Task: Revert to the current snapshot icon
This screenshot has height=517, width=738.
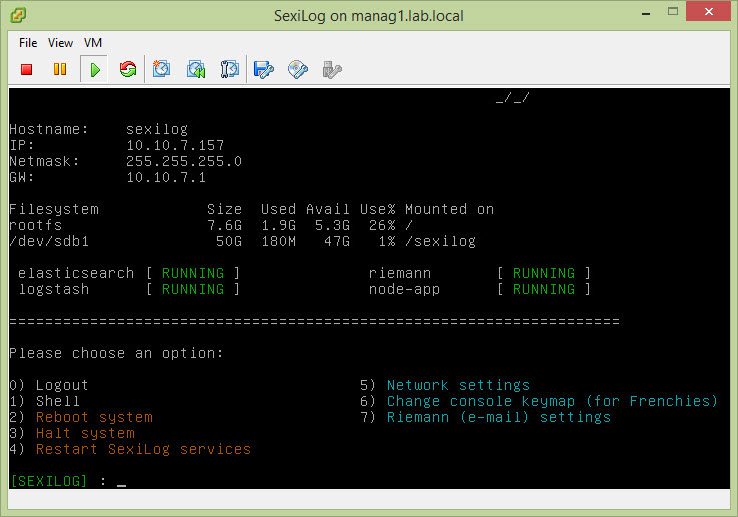Action: 196,70
